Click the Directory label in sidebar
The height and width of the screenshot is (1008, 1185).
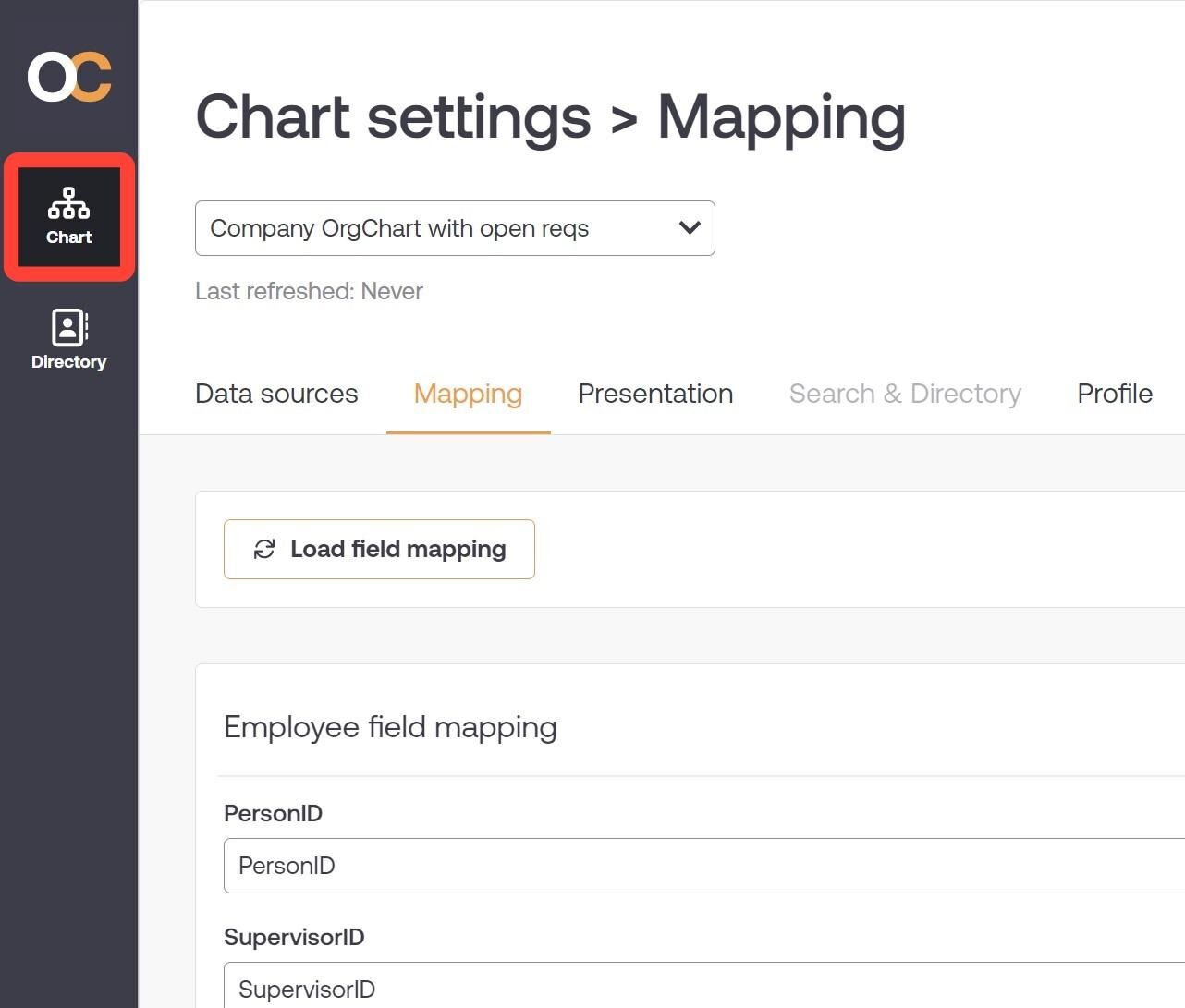point(69,362)
